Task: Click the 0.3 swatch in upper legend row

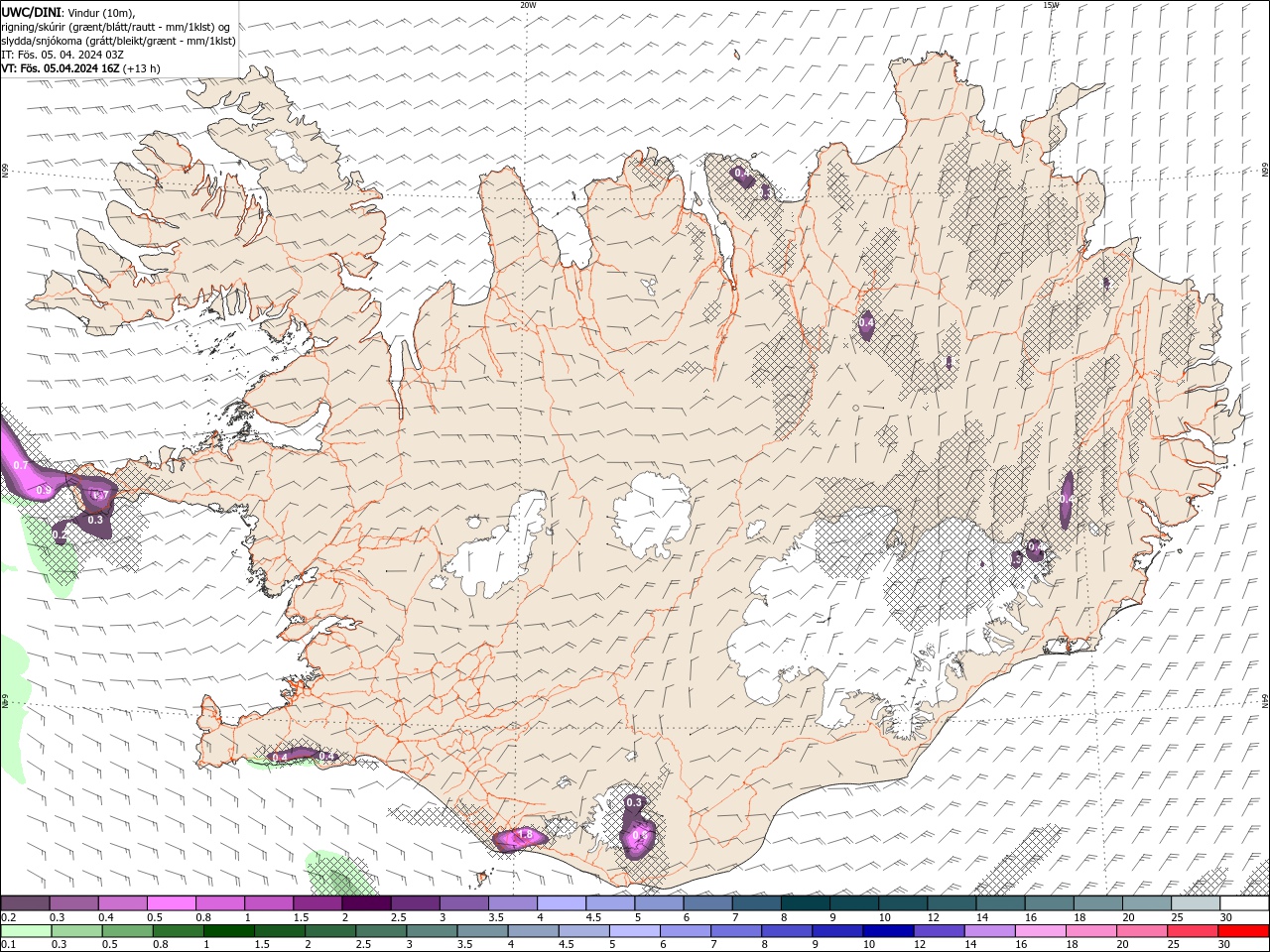Action: 74,903
